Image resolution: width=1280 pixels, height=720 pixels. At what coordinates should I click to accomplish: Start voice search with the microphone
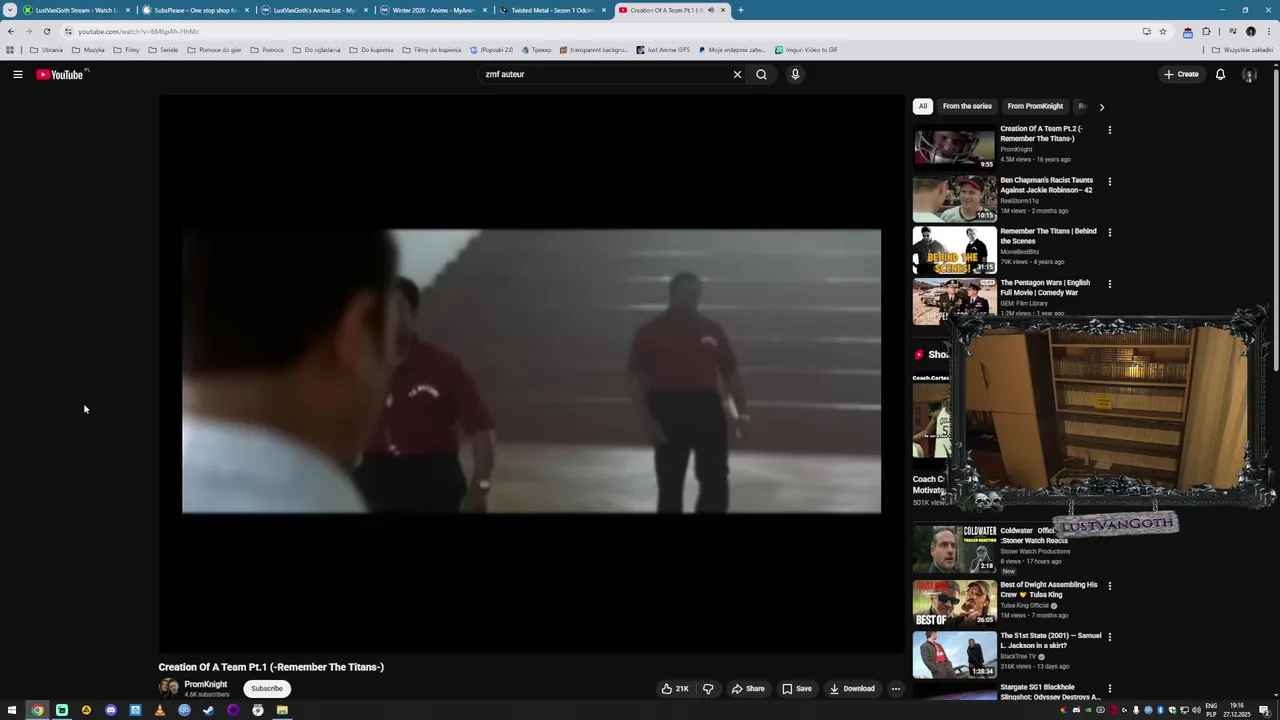(795, 74)
